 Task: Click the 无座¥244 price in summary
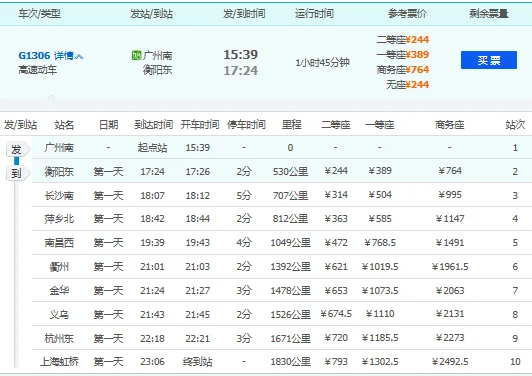point(407,84)
